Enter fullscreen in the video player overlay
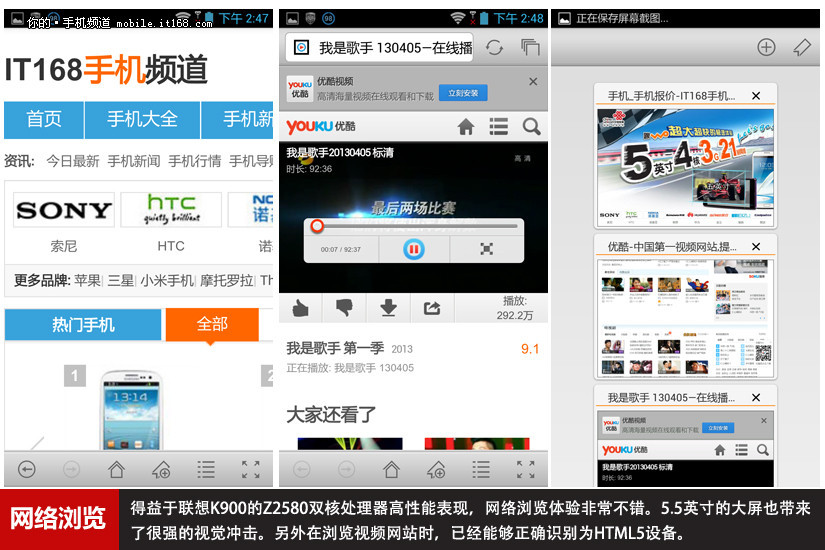Screen dimensions: 825x550 (x=487, y=249)
